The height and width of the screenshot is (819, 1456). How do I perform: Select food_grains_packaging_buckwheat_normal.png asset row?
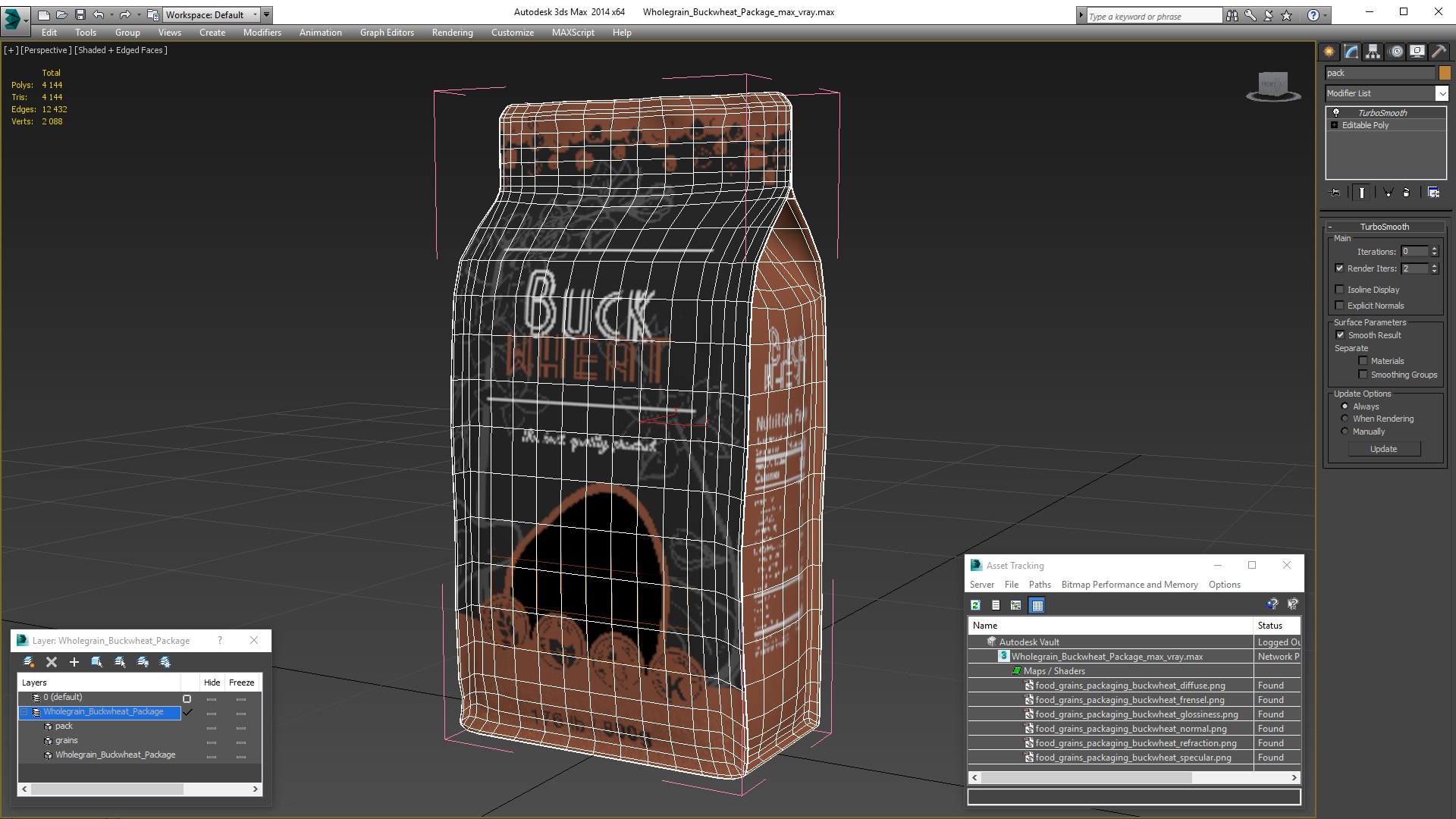click(x=1130, y=729)
